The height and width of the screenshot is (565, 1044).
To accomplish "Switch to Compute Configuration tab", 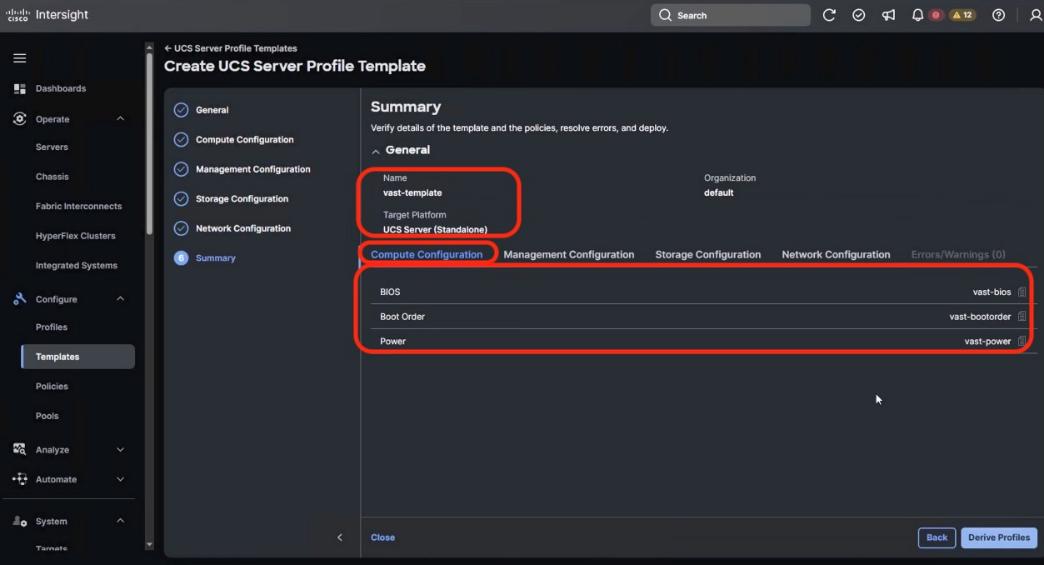I will (427, 254).
